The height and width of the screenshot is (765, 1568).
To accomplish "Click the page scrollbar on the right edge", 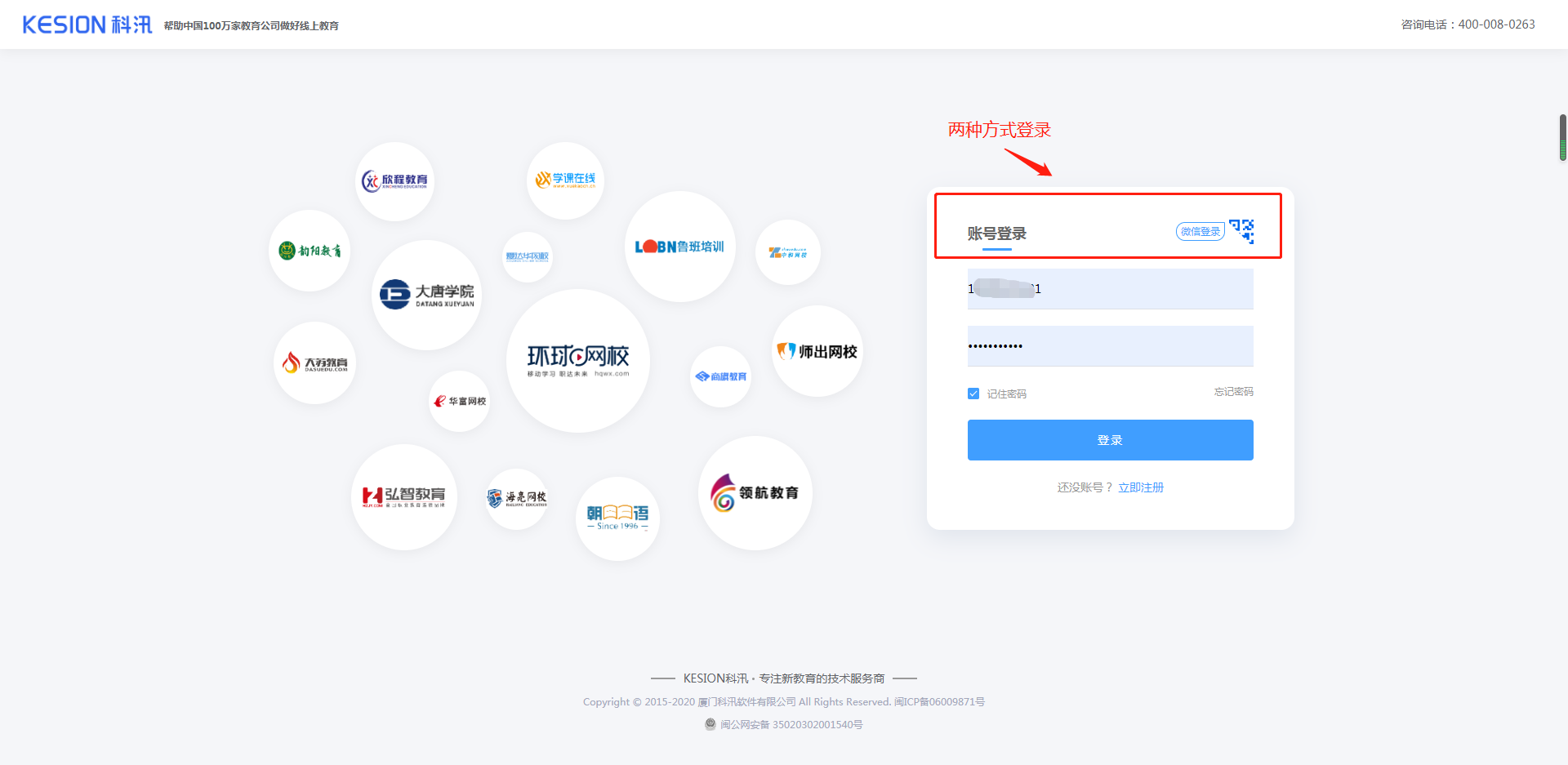I will (x=1562, y=137).
